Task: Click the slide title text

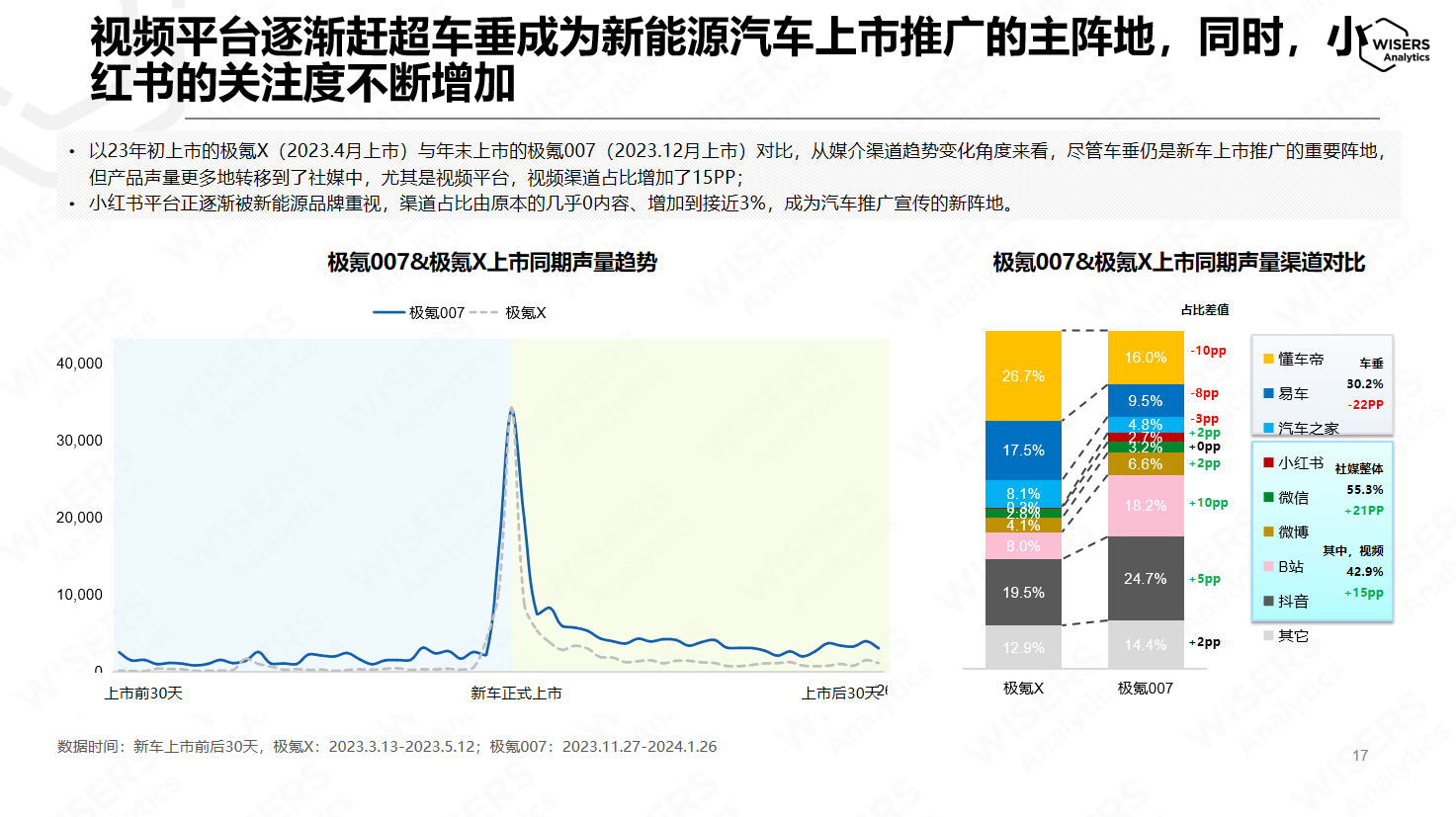Action: point(730,60)
